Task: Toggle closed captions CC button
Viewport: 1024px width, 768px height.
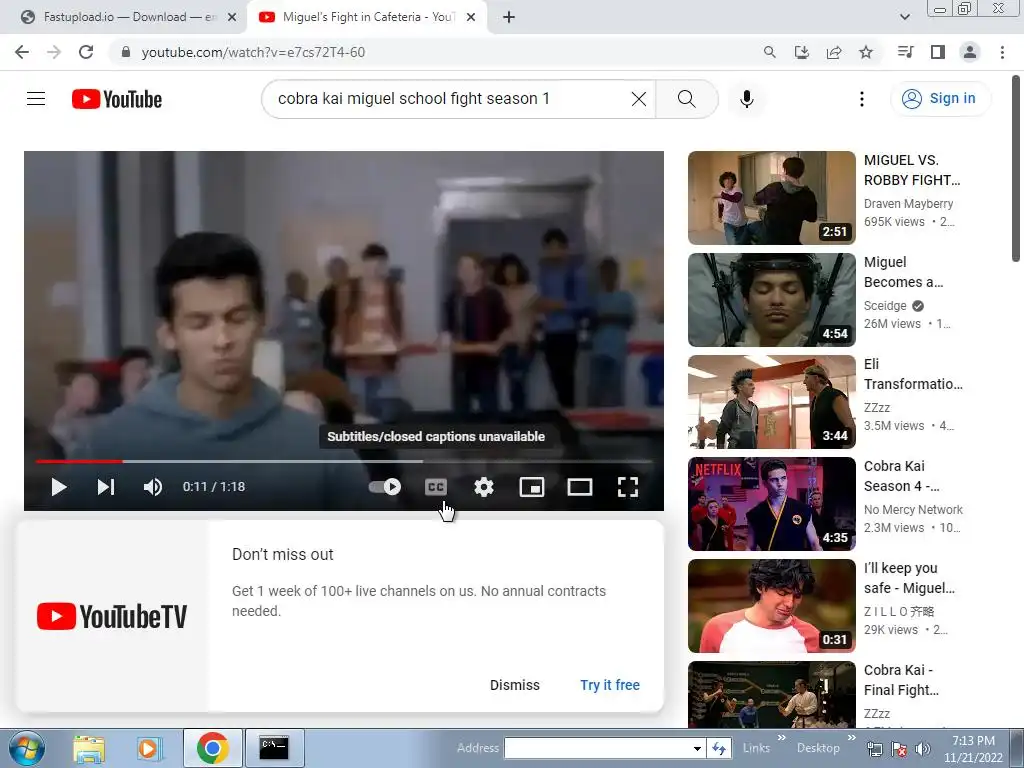Action: point(436,487)
